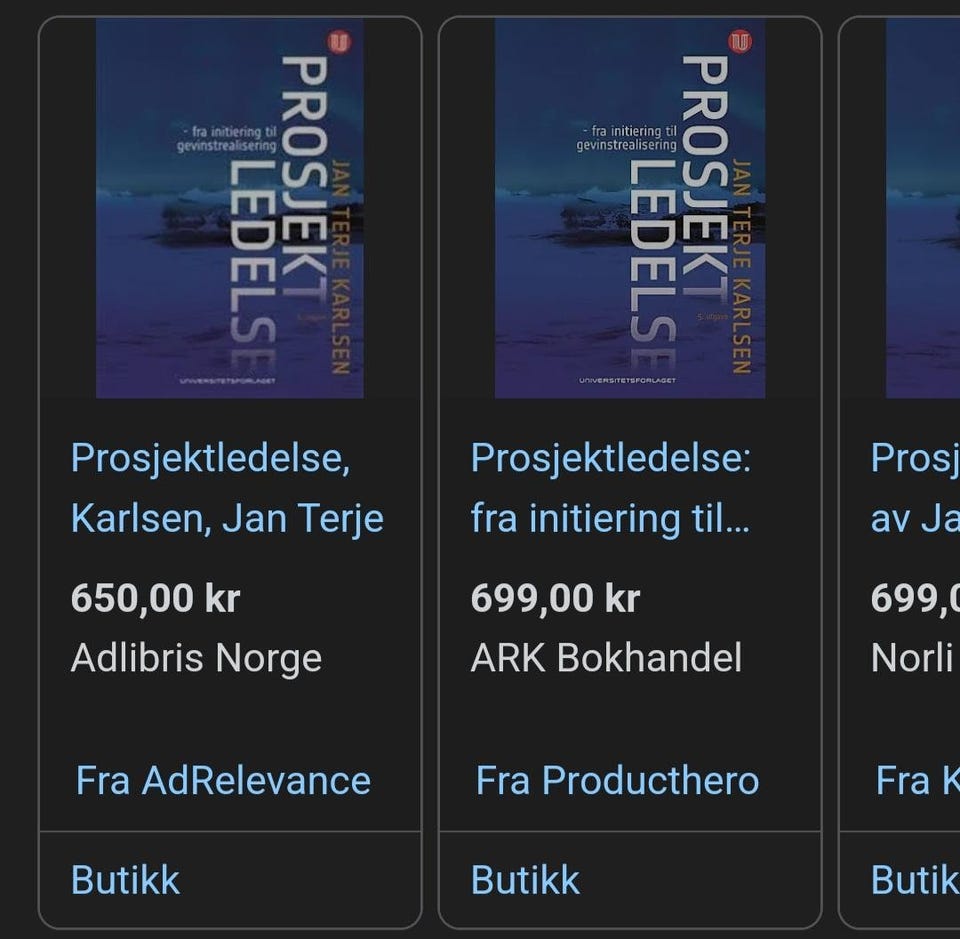Click the 650,00 kr price
This screenshot has height=939, width=960.
tap(155, 598)
